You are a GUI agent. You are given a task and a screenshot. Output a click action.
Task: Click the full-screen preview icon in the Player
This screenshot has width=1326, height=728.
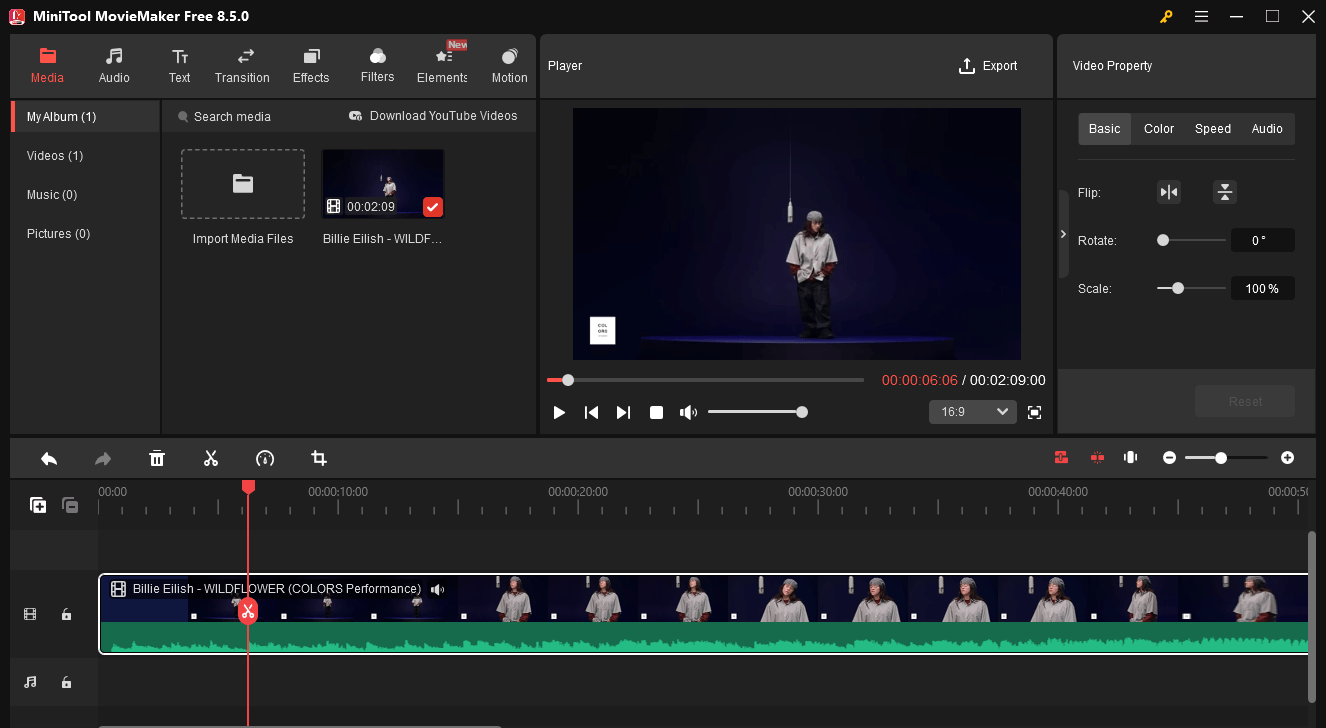click(1034, 411)
